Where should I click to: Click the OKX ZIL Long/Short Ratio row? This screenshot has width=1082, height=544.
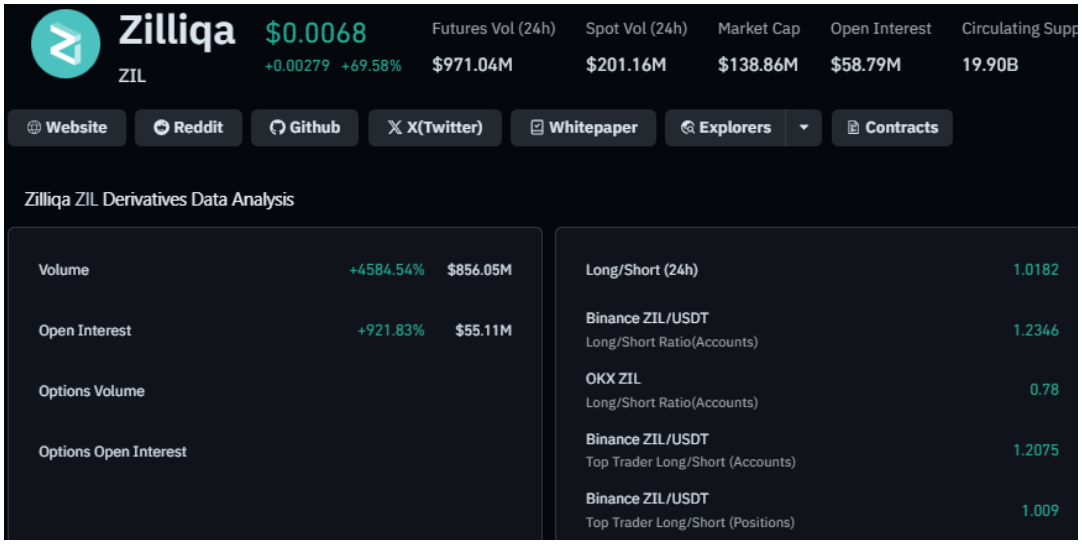tap(821, 390)
